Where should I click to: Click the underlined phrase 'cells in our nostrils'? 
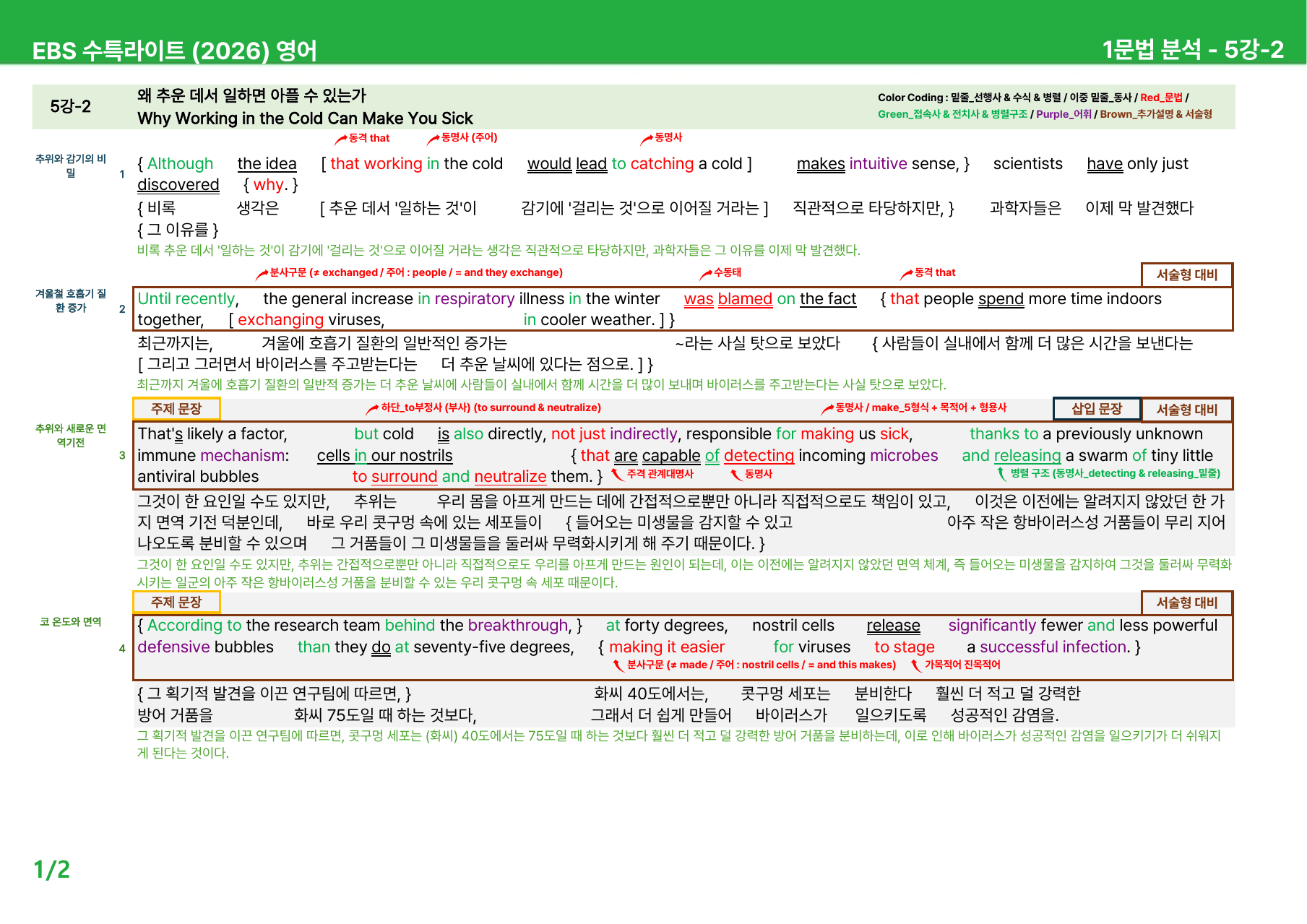click(384, 456)
